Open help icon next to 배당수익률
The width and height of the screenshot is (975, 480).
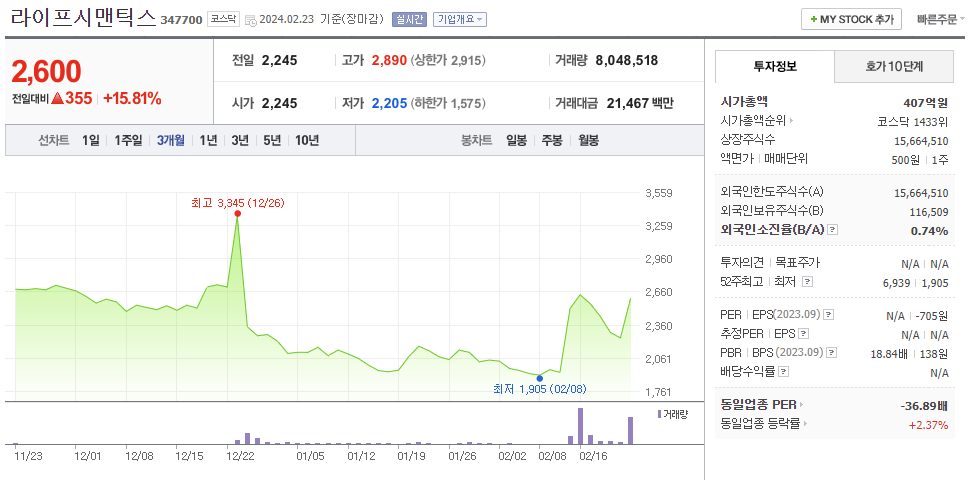(x=783, y=372)
